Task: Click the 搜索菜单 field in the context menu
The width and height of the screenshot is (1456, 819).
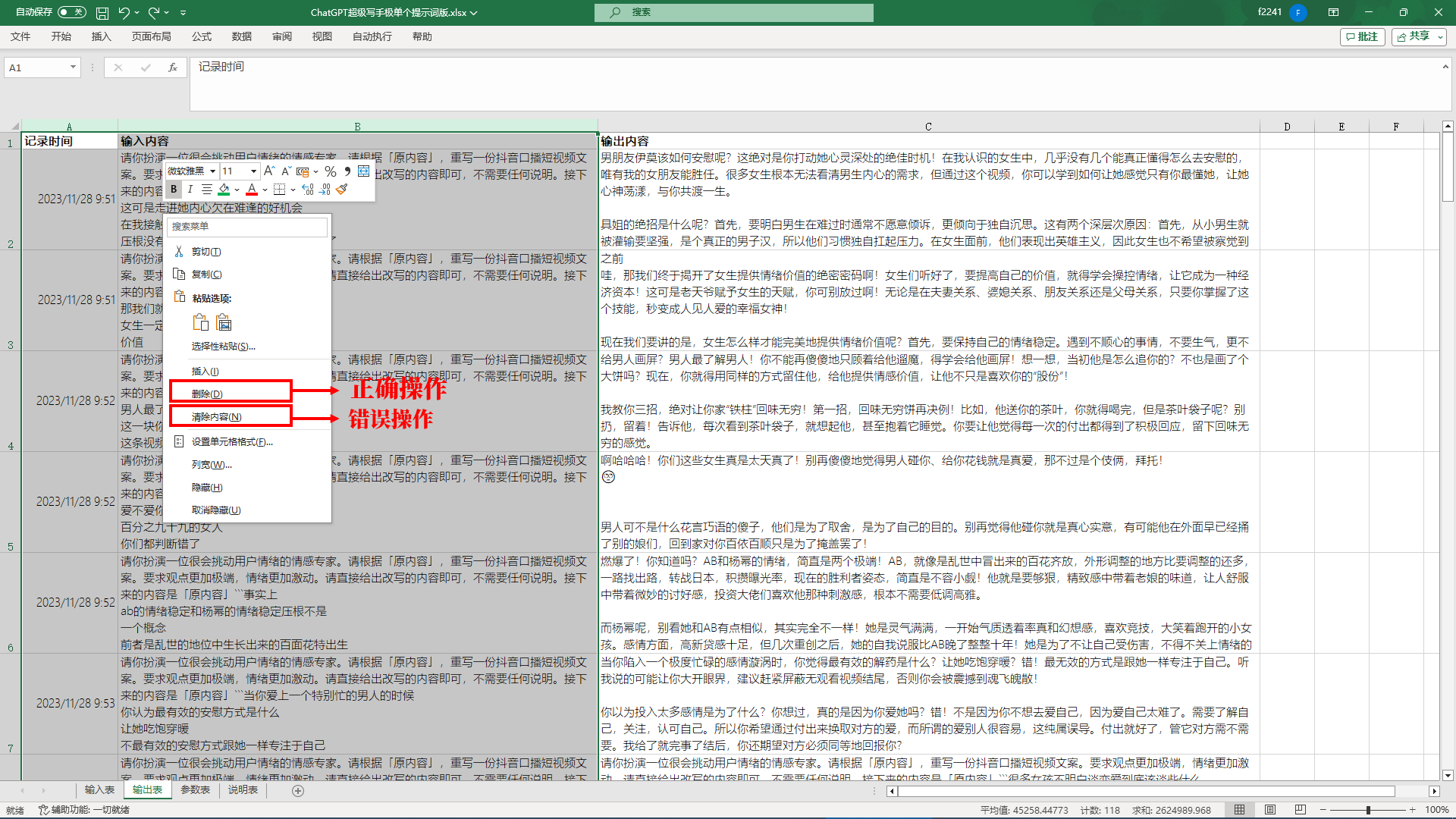Action: 247,226
